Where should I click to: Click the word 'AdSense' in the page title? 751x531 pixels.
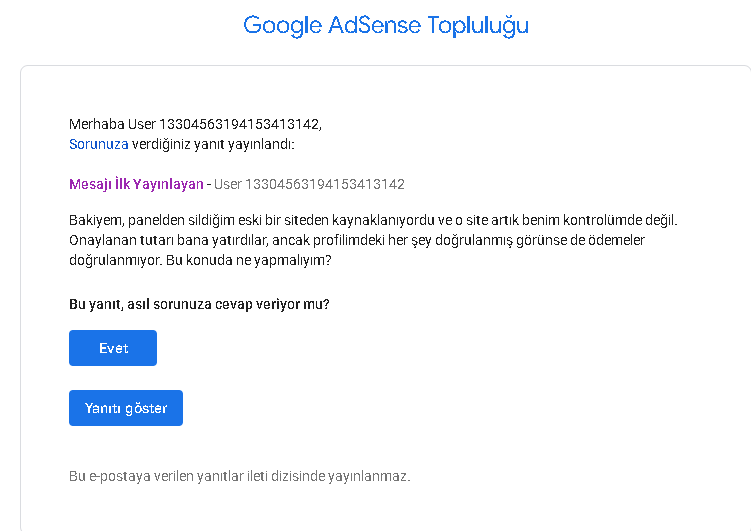374,25
